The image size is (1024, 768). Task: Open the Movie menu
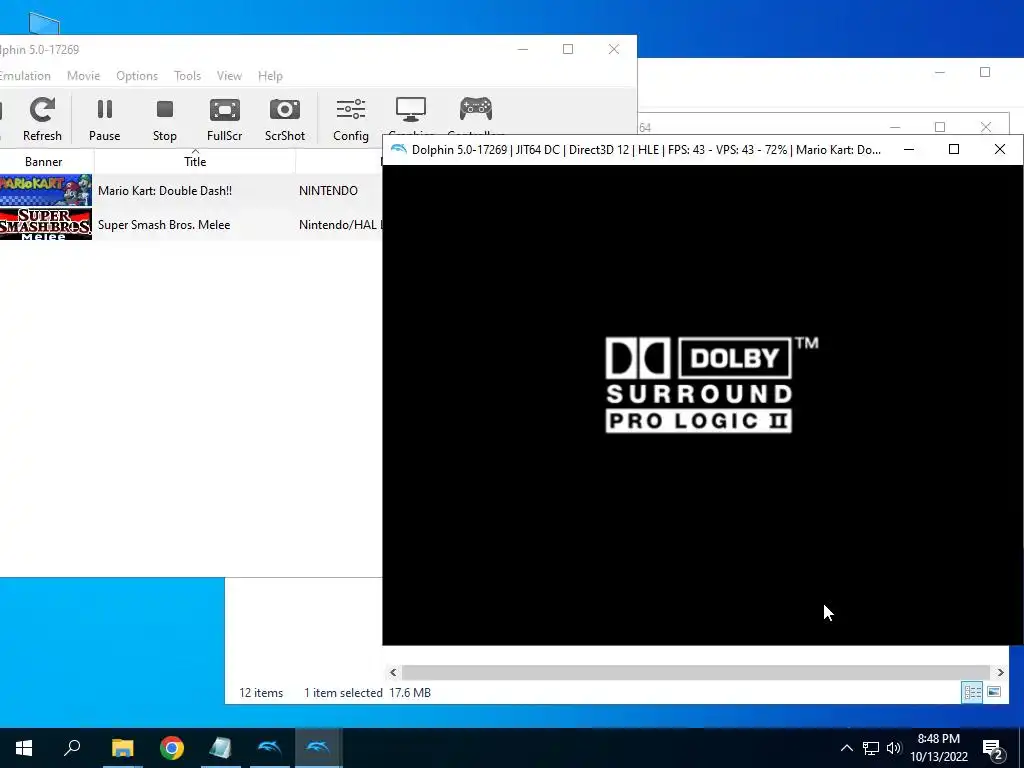(x=84, y=76)
